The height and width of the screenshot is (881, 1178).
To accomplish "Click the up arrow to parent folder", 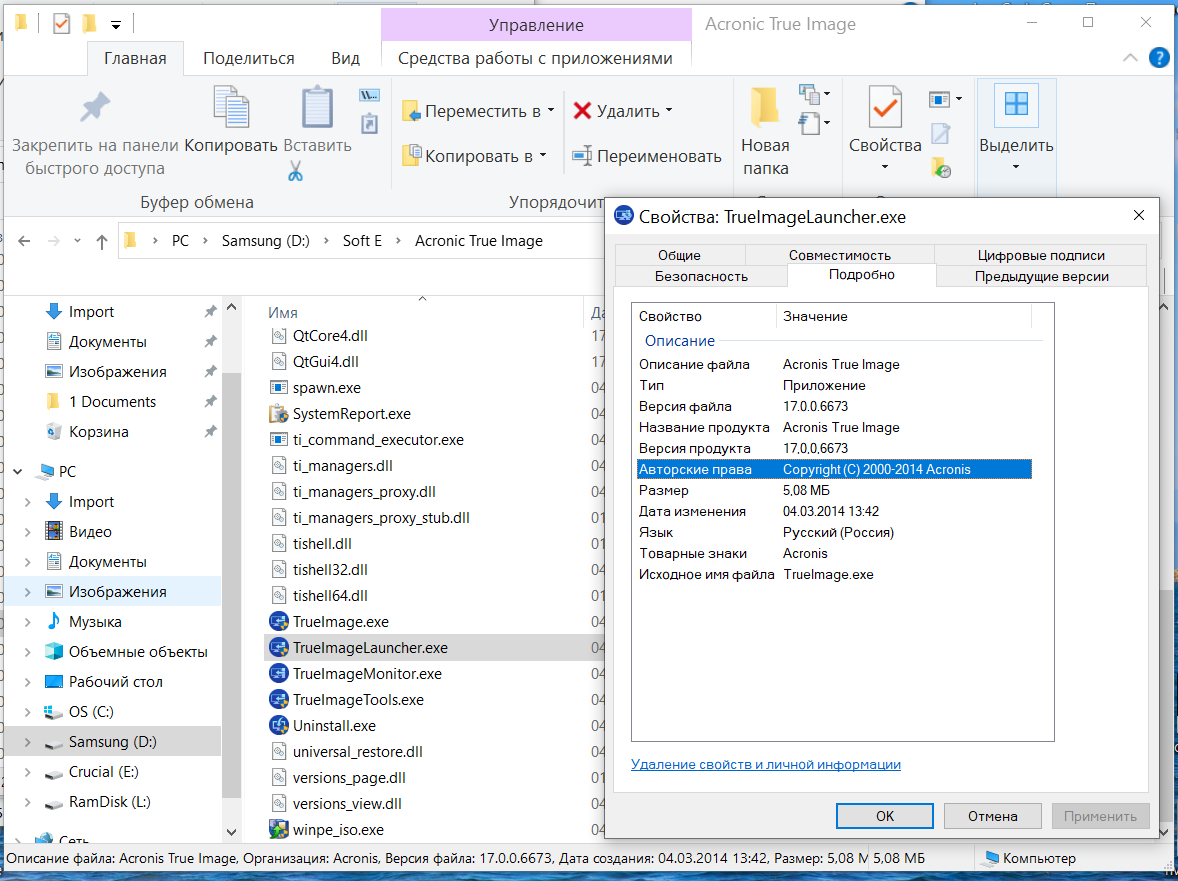I will coord(102,241).
